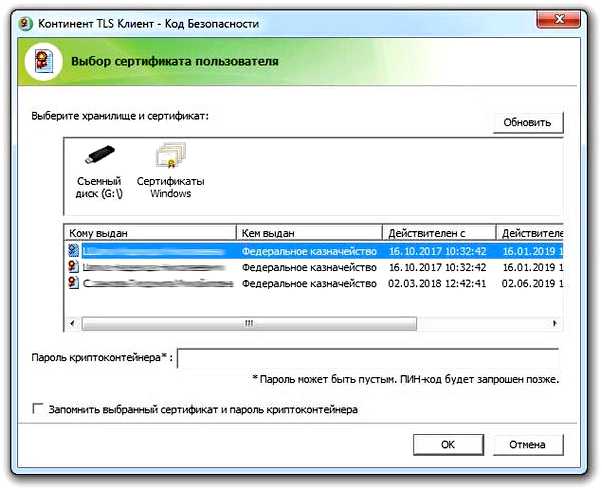Click certificate icon in second 16.10.2017 row
The width and height of the screenshot is (602, 491).
[x=73, y=267]
